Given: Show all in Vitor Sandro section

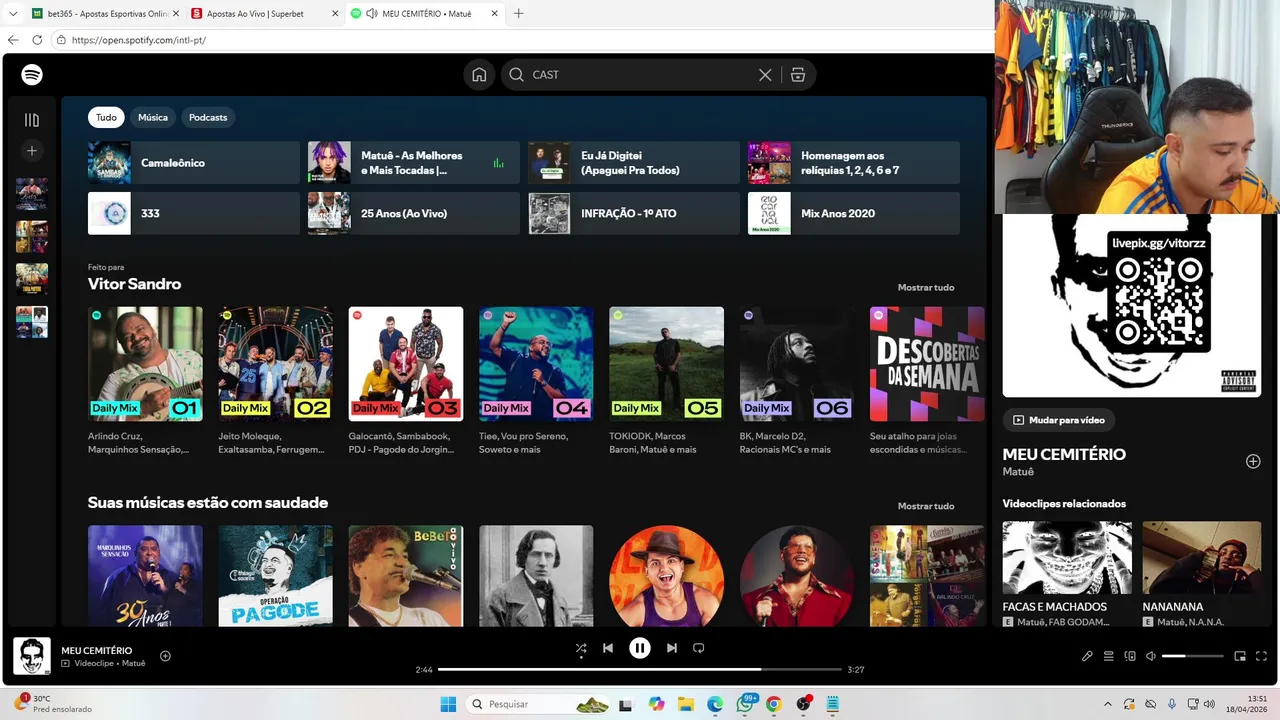Looking at the screenshot, I should (x=926, y=287).
